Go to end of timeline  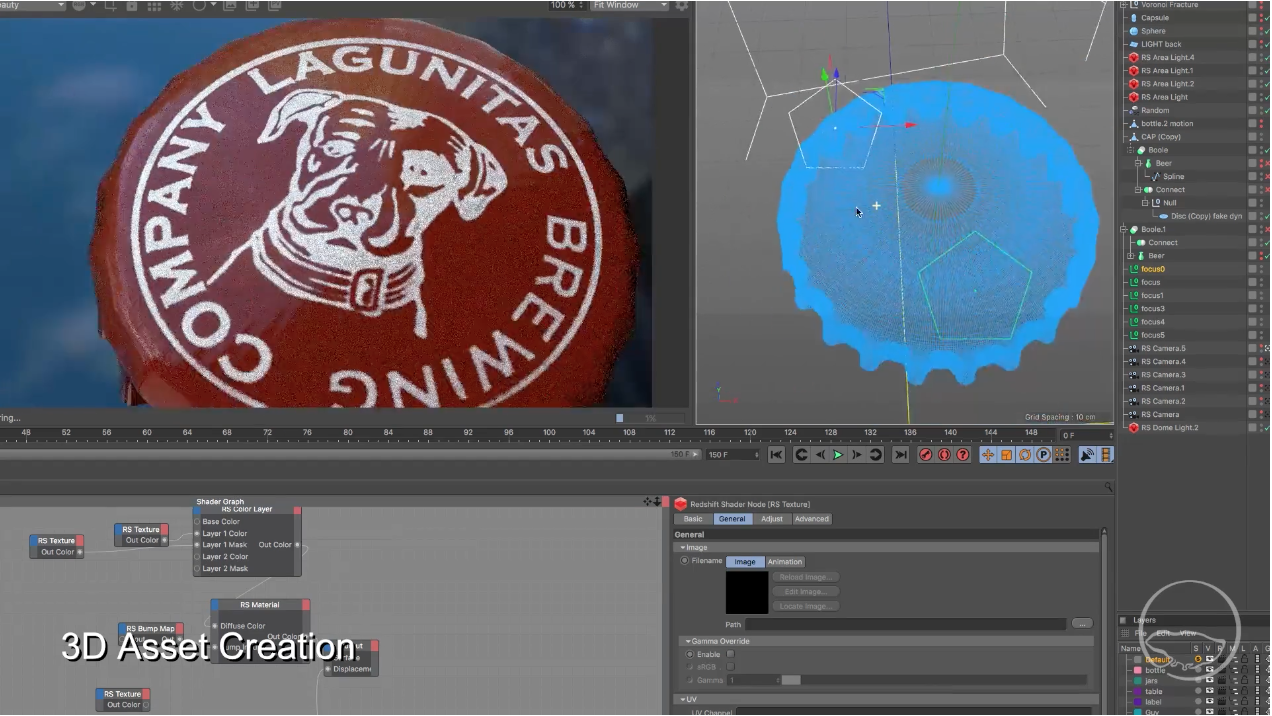[x=900, y=455]
